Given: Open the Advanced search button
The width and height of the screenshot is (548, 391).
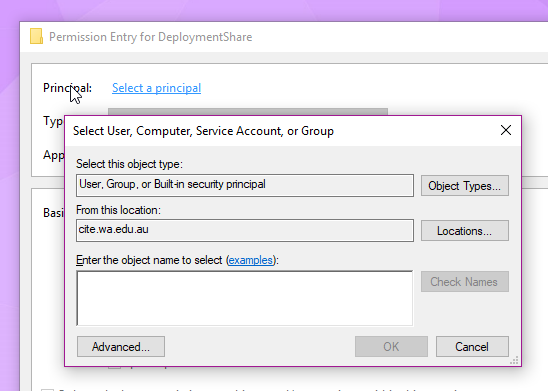Looking at the screenshot, I should [x=121, y=347].
